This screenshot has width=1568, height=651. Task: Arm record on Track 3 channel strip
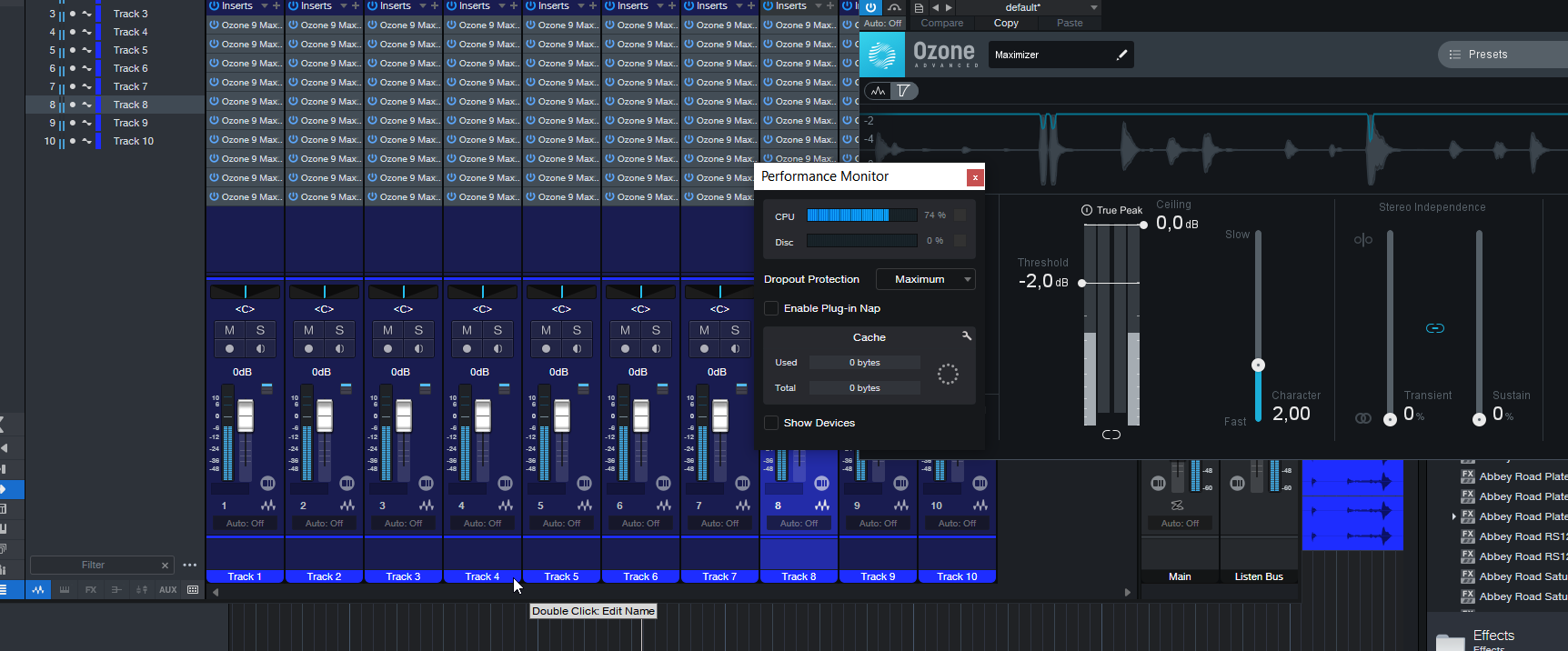pos(387,349)
